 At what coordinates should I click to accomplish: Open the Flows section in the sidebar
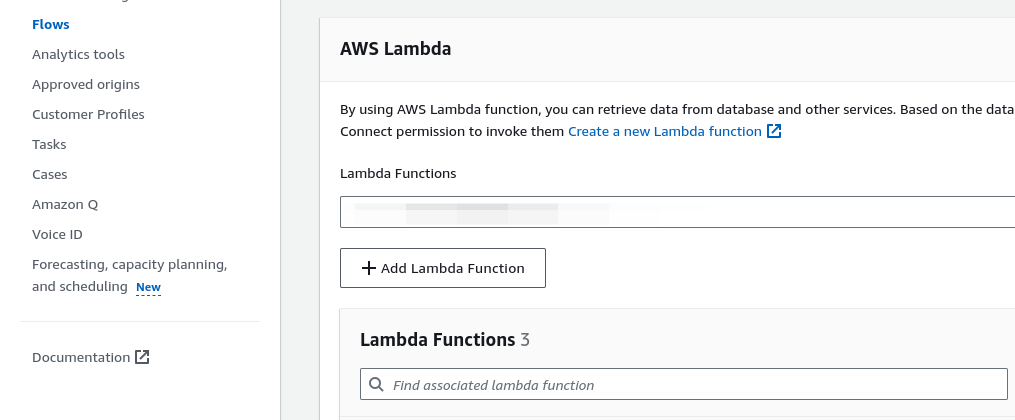(x=51, y=24)
